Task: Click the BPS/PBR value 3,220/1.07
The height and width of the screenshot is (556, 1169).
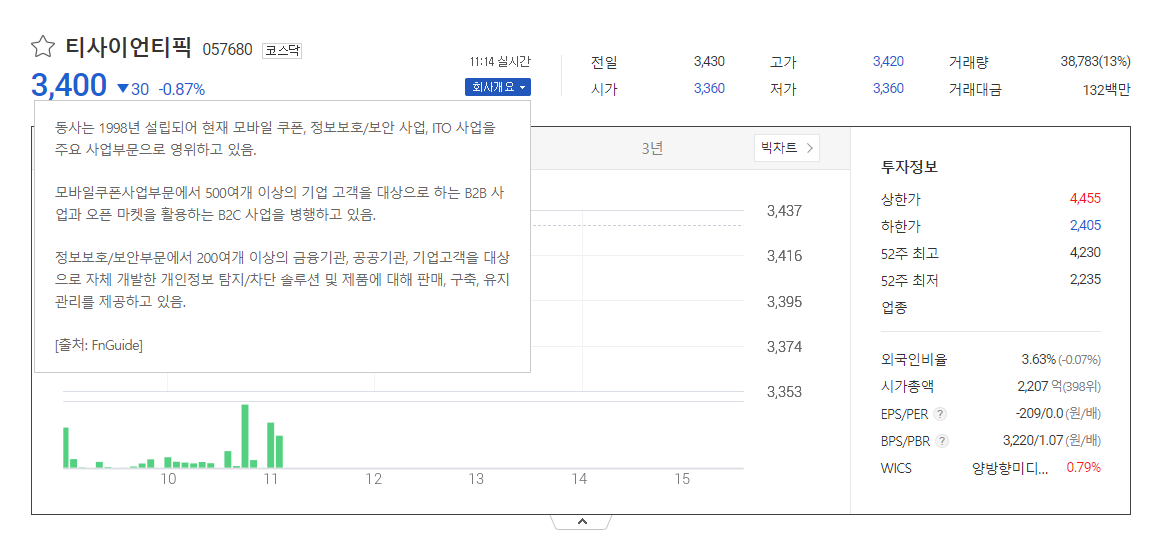Action: (1033, 441)
